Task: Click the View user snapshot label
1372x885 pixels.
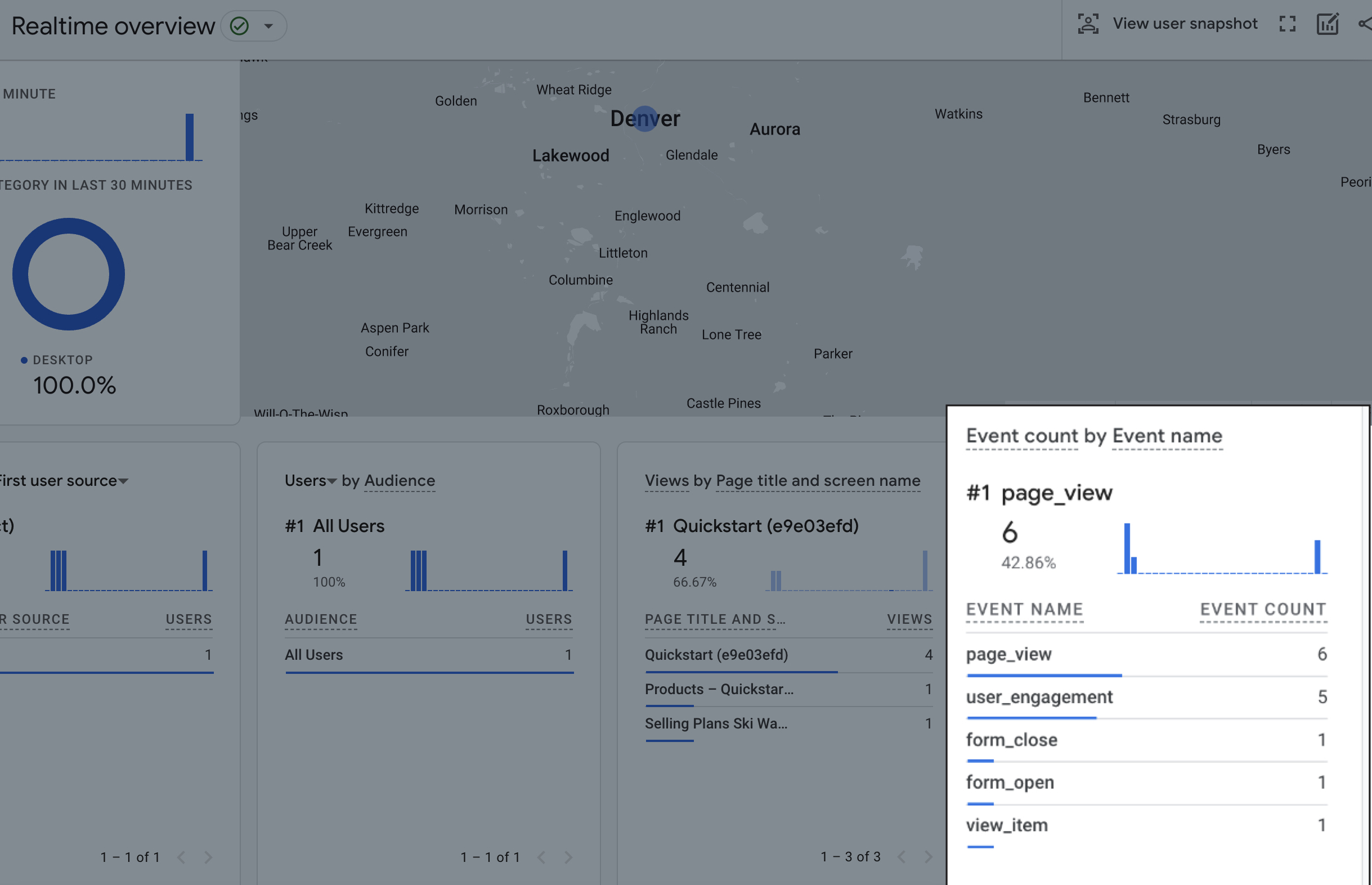Action: click(x=1185, y=24)
